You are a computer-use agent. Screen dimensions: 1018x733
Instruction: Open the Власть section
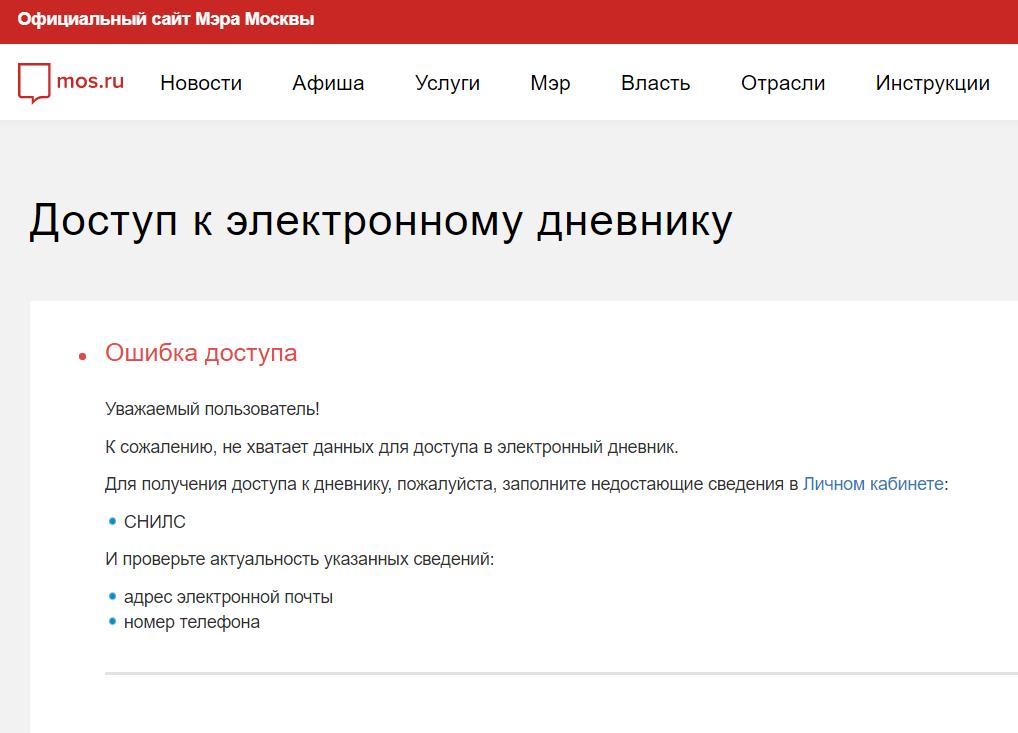655,83
